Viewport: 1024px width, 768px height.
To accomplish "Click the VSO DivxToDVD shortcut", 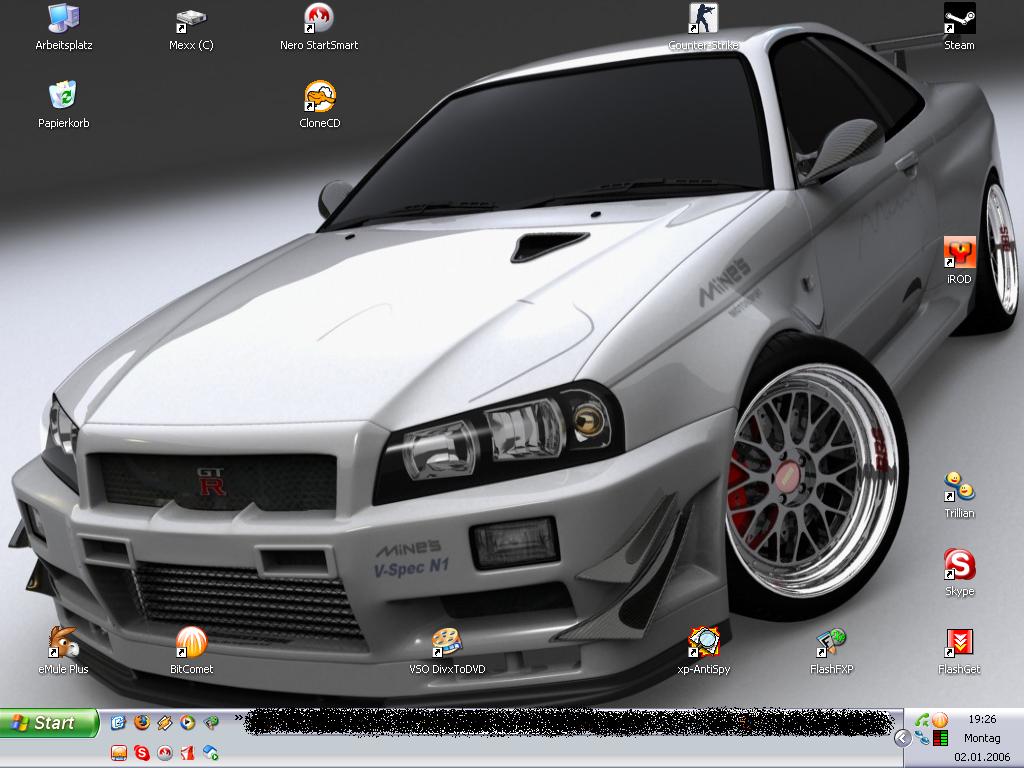I will point(447,643).
